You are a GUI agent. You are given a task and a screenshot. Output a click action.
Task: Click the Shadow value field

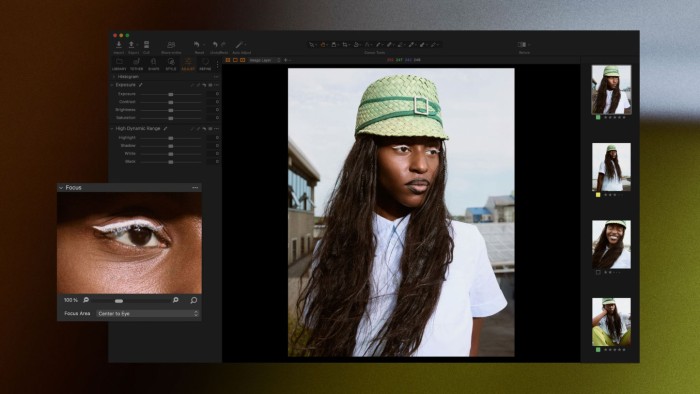tap(213, 146)
